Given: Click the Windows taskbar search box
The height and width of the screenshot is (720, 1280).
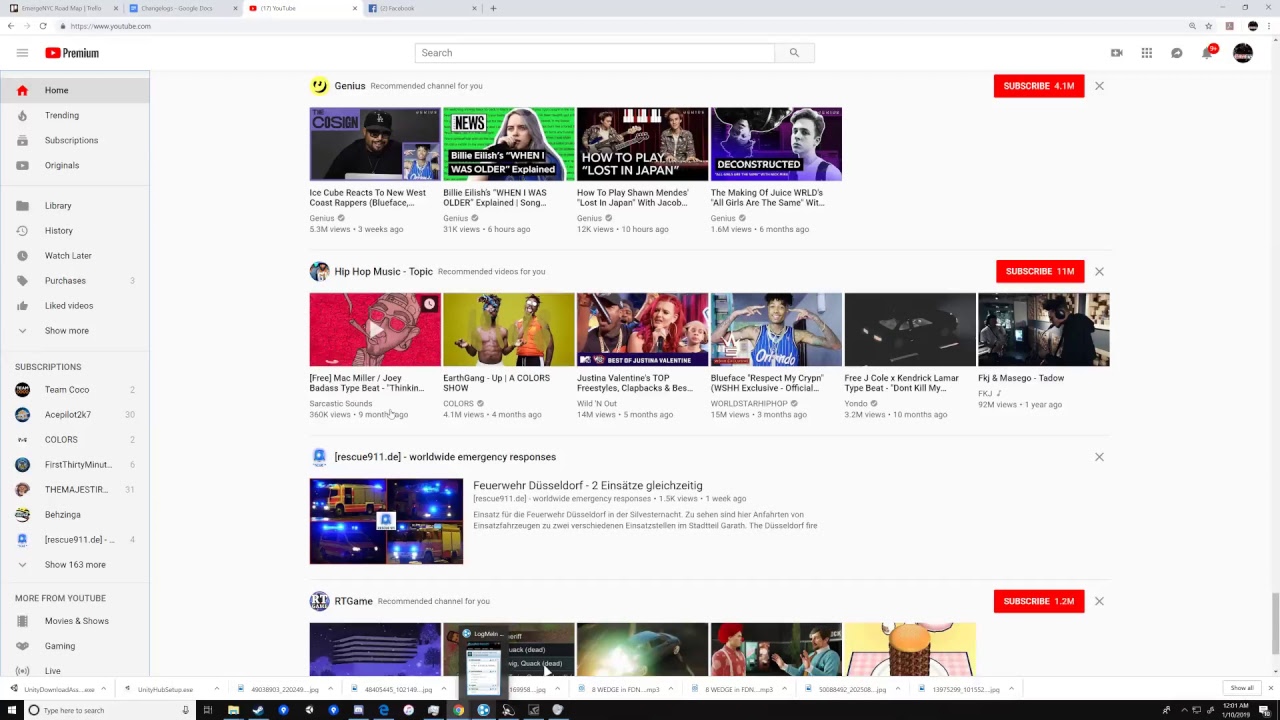Looking at the screenshot, I should 108,710.
